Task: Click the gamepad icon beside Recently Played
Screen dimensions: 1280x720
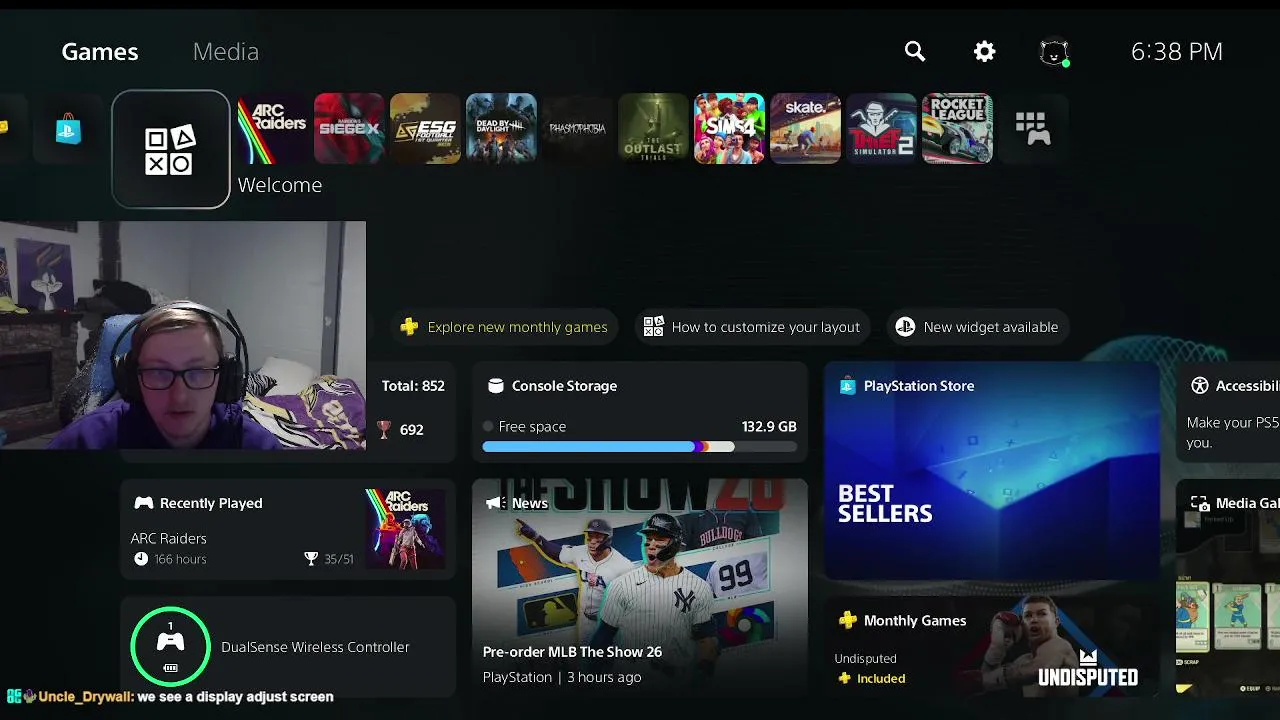Action: (x=144, y=503)
